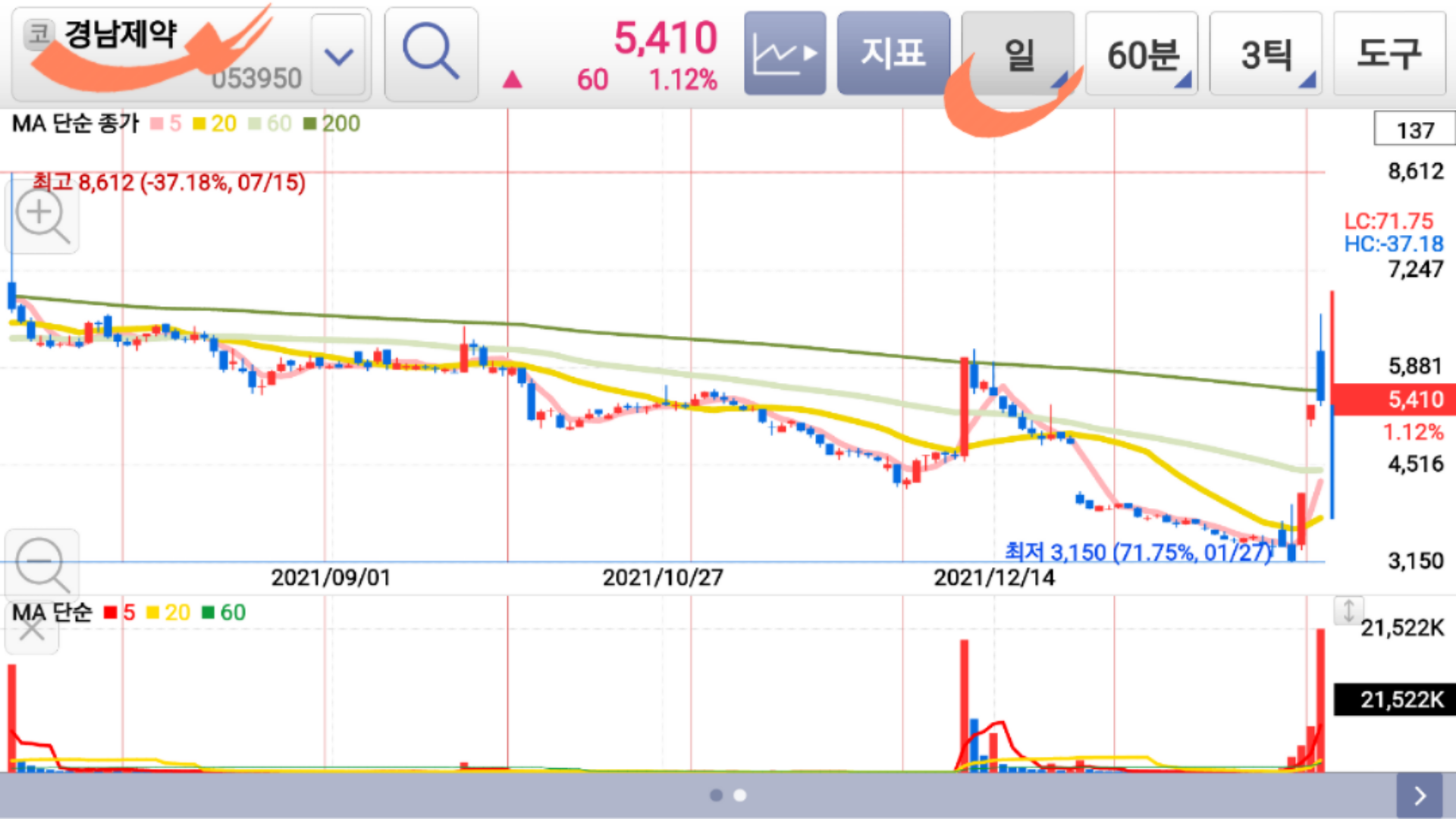The width and height of the screenshot is (1456, 819).
Task: Edit the 137 candle count box
Action: pos(1414,129)
